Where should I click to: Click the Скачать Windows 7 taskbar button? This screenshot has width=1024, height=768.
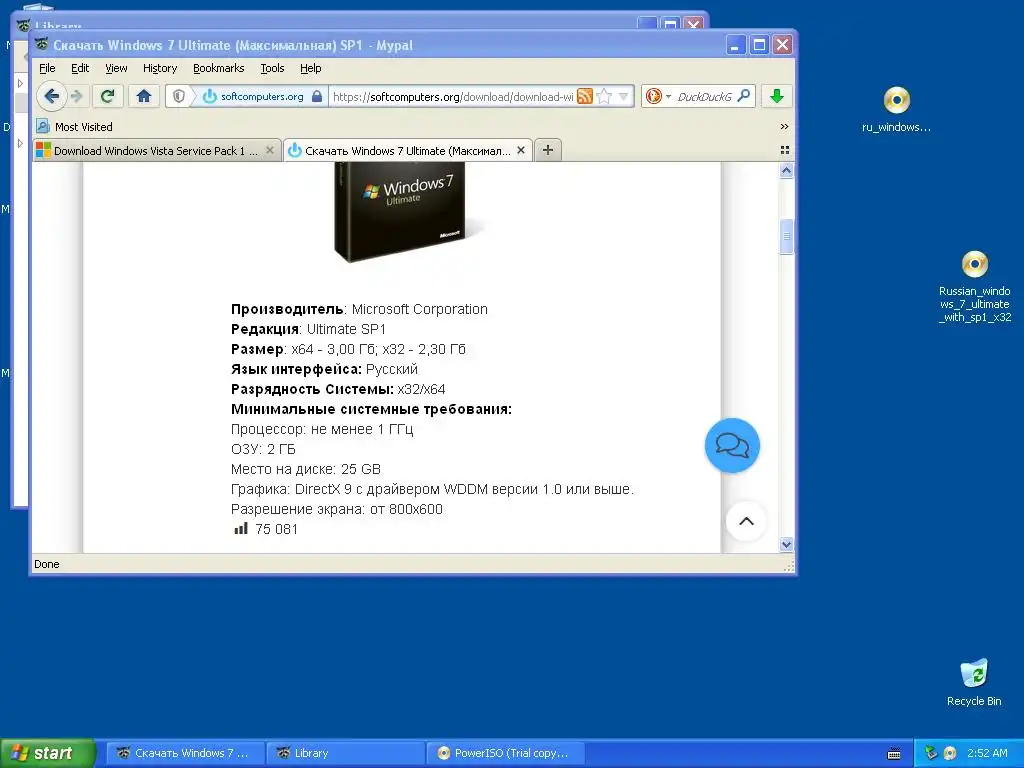coord(185,753)
